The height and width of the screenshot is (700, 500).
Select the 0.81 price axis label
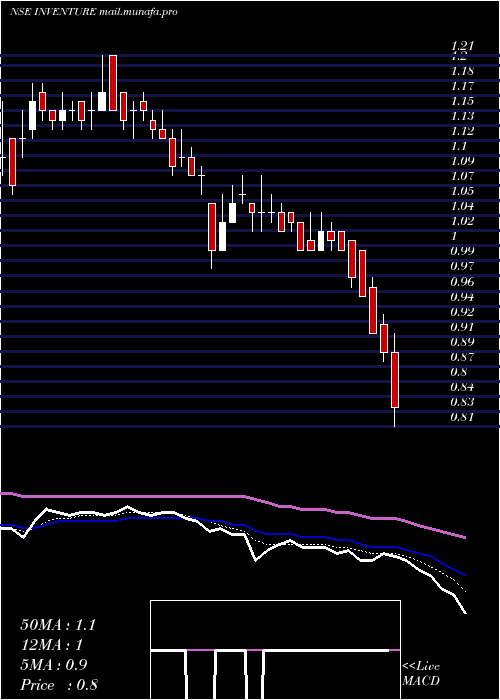(462, 417)
